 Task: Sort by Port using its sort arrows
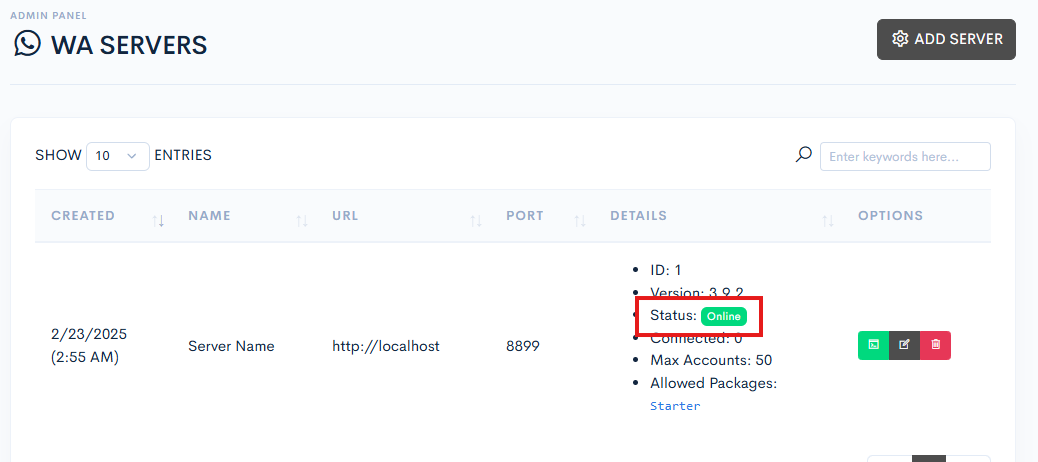[580, 220]
